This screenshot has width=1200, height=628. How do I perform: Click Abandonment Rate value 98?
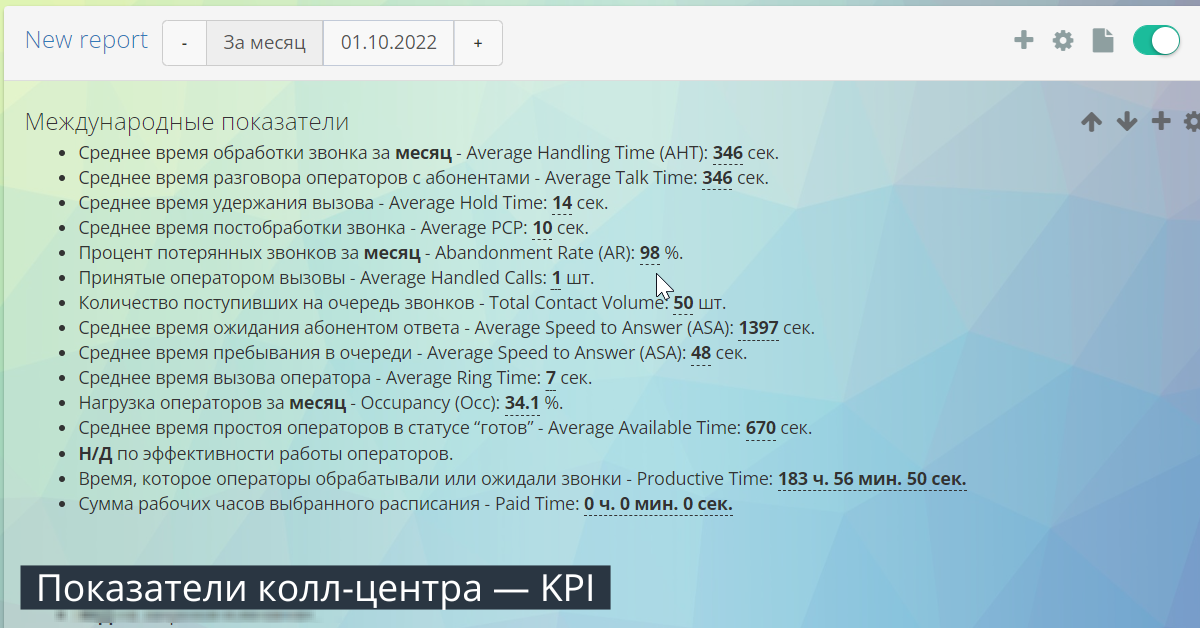tap(649, 253)
